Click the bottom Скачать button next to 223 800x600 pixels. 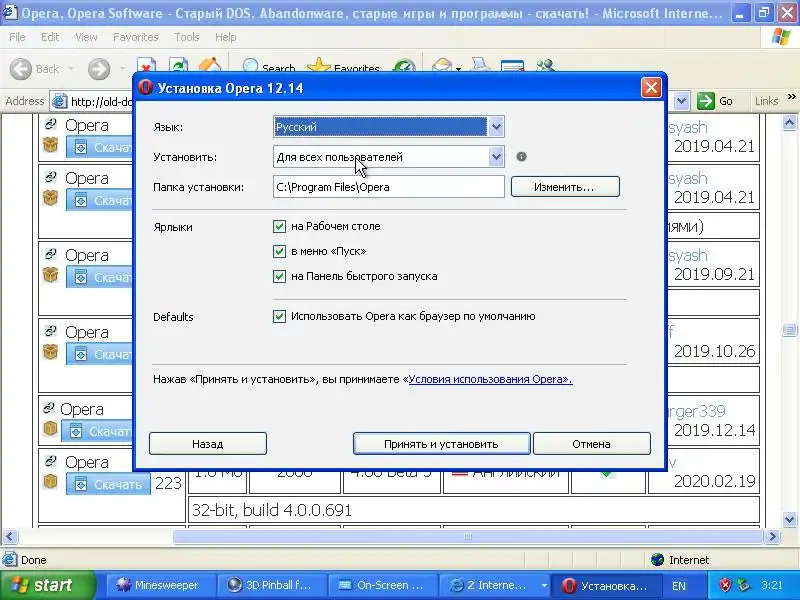pyautogui.click(x=108, y=484)
